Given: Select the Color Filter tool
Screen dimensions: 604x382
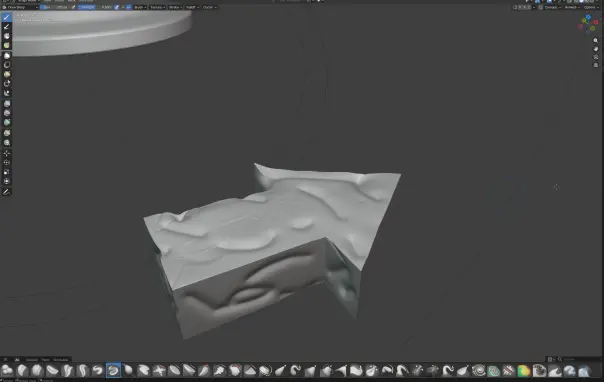Looking at the screenshot, I should click(7, 122).
